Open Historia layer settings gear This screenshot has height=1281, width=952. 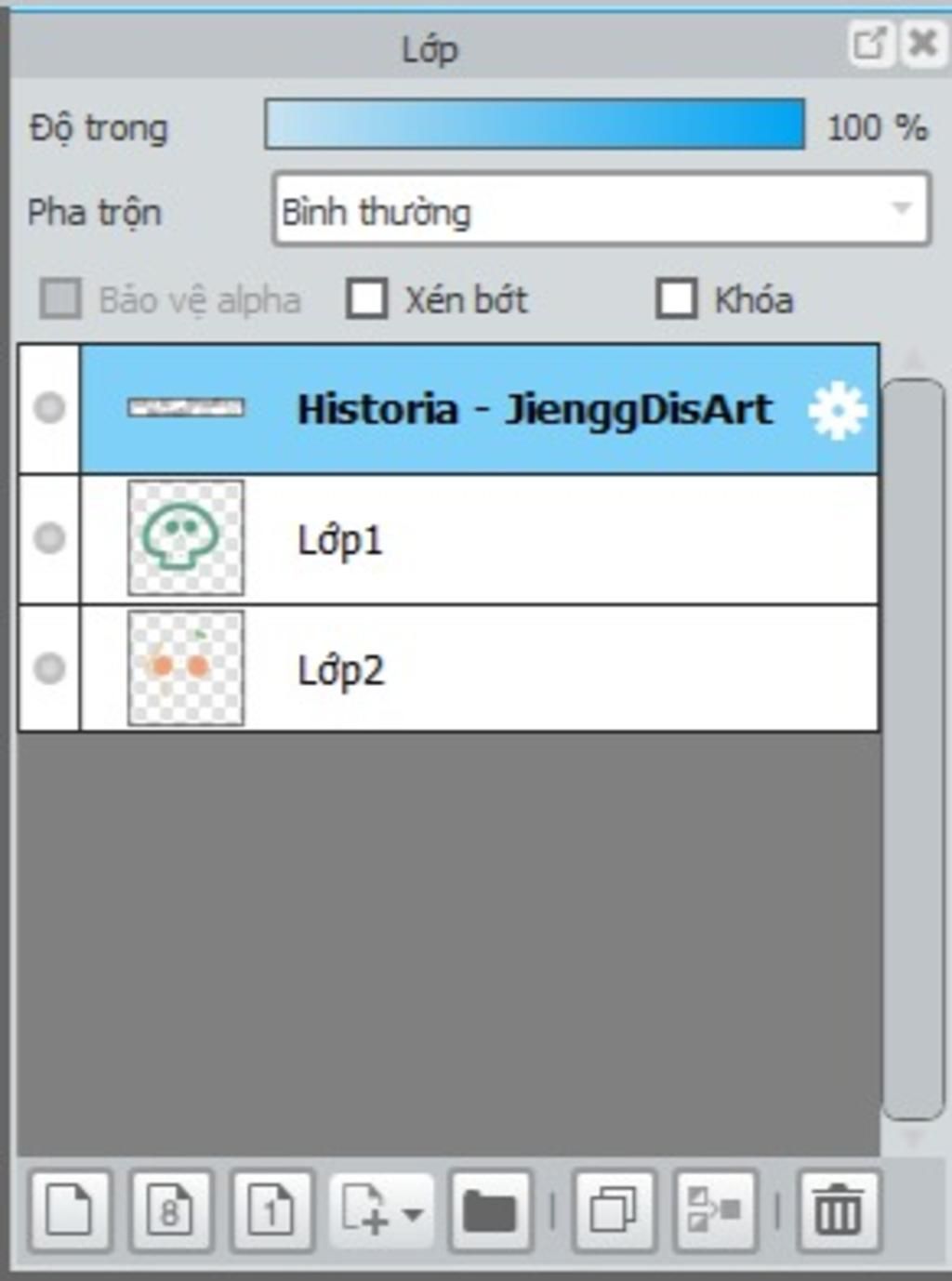(x=837, y=411)
